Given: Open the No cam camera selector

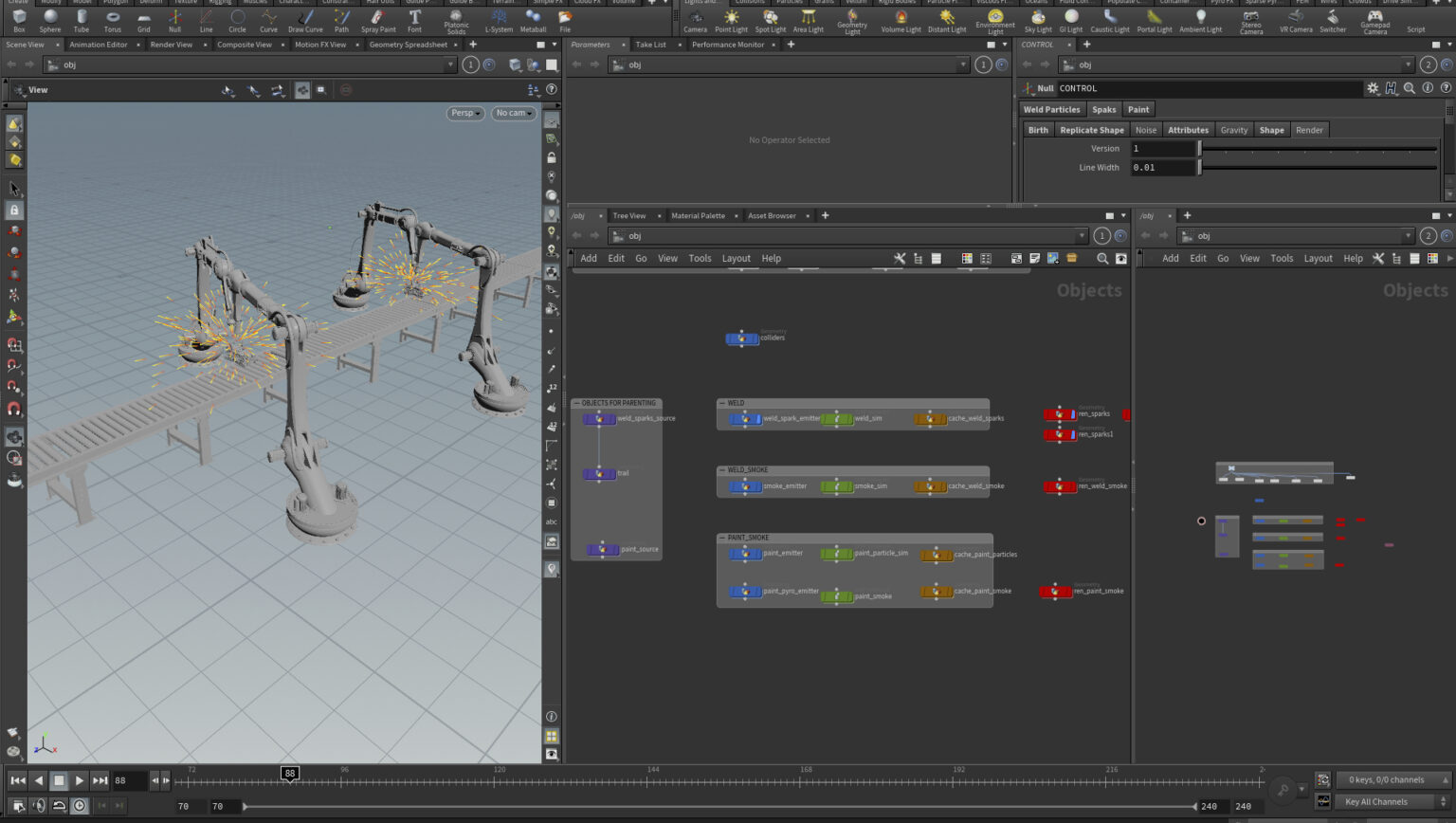Looking at the screenshot, I should [512, 113].
